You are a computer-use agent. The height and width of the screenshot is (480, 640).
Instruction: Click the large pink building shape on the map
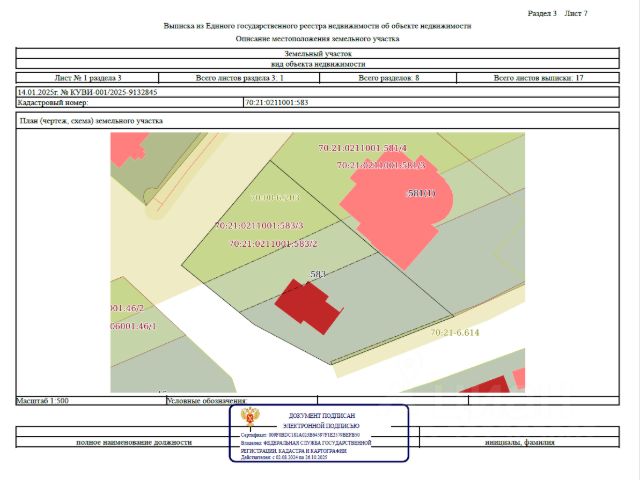(395, 212)
